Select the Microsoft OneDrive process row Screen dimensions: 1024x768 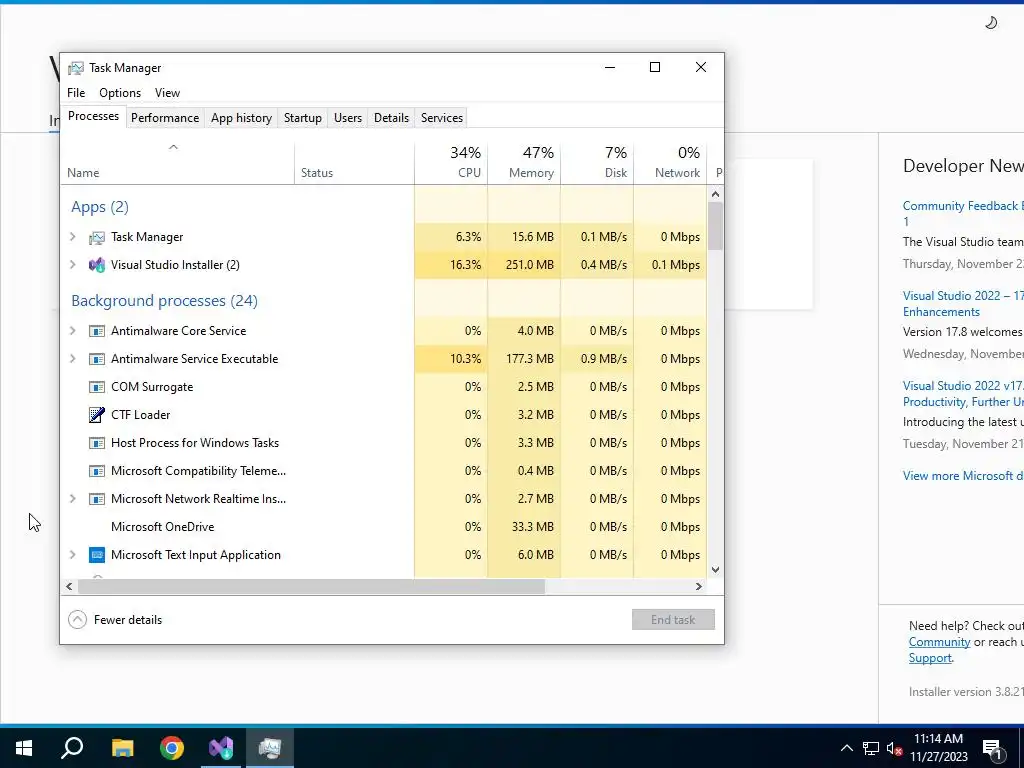click(384, 527)
